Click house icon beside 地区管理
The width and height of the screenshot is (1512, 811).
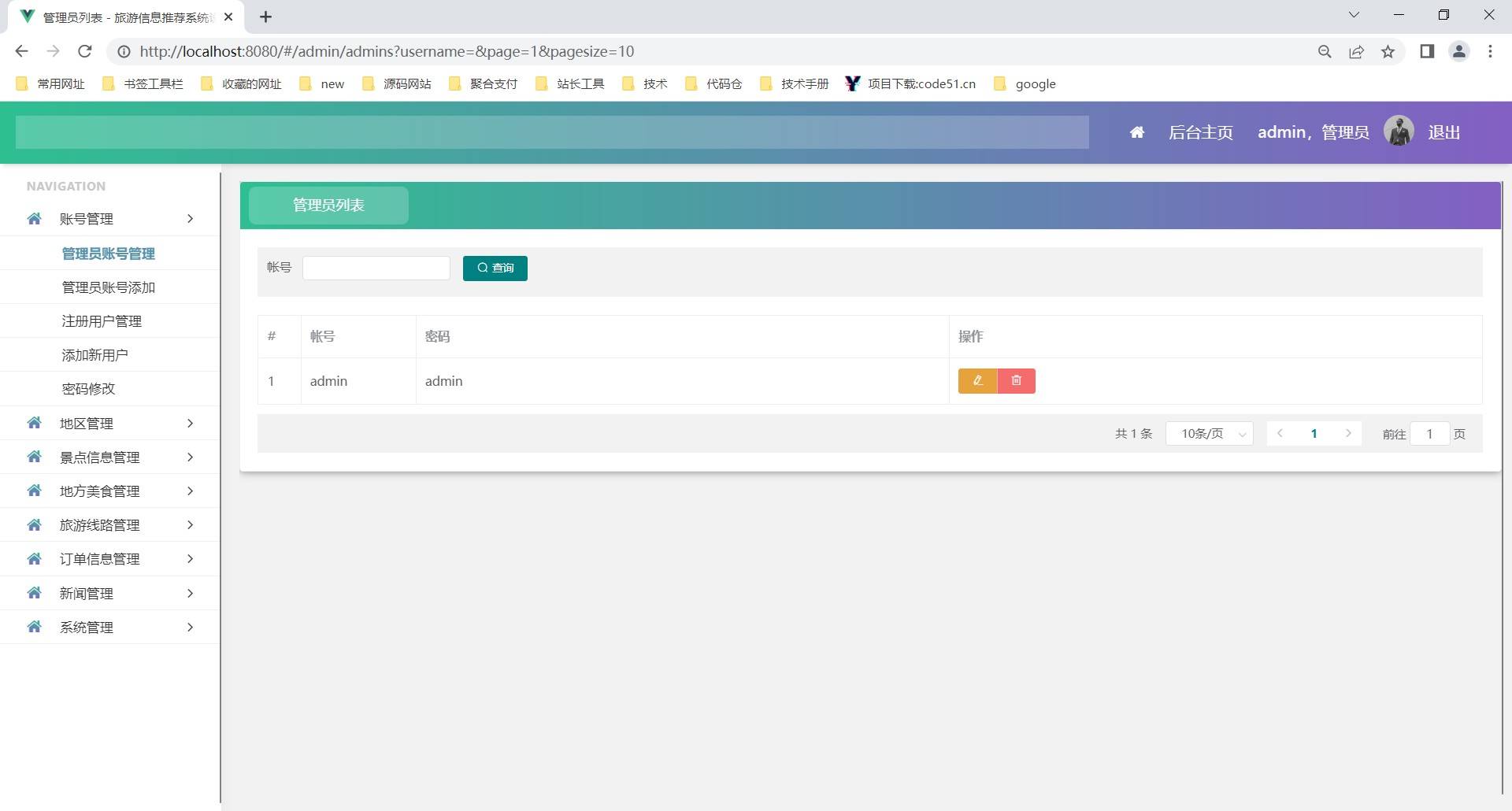point(34,423)
